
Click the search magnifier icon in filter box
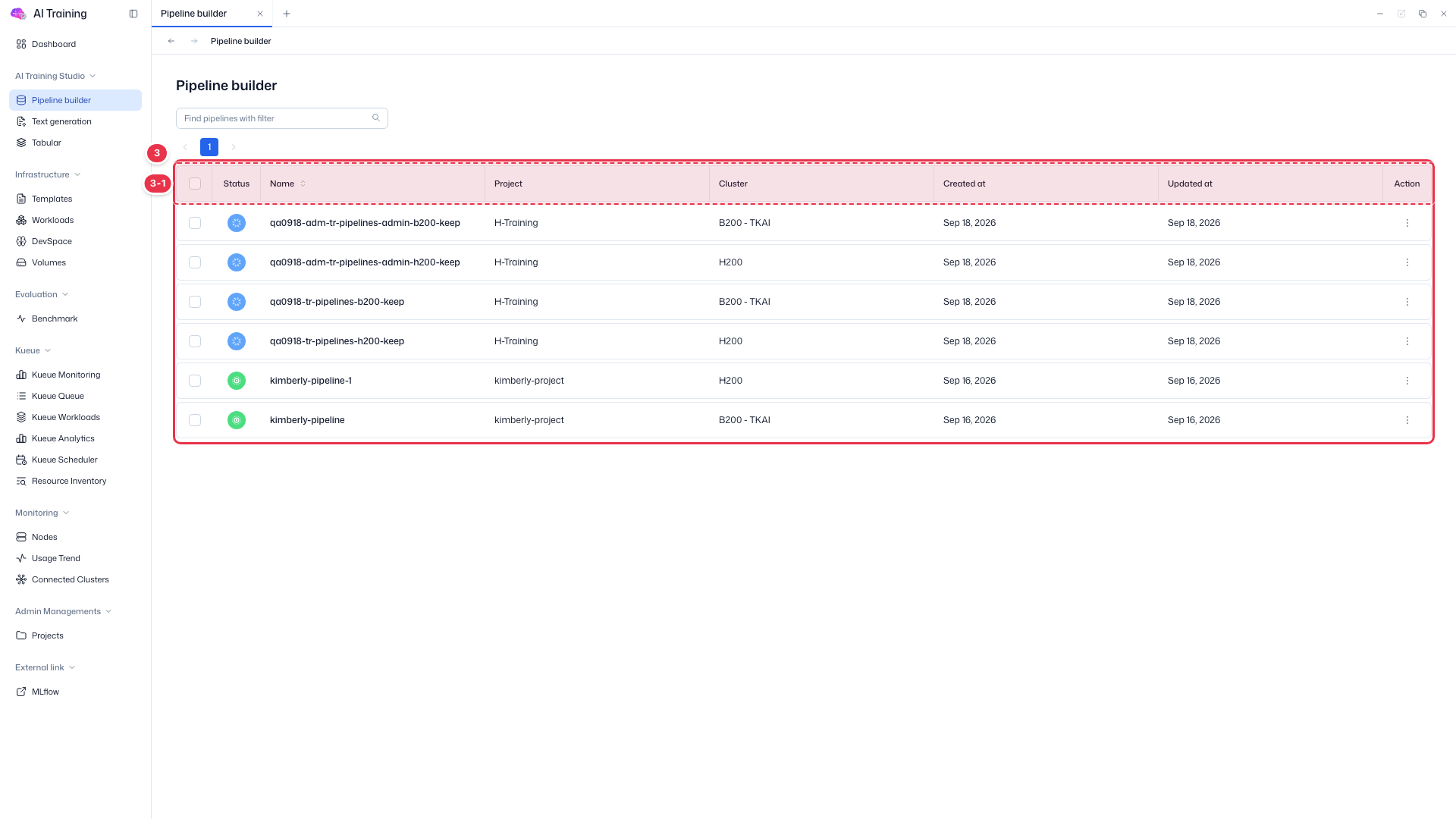tap(376, 118)
